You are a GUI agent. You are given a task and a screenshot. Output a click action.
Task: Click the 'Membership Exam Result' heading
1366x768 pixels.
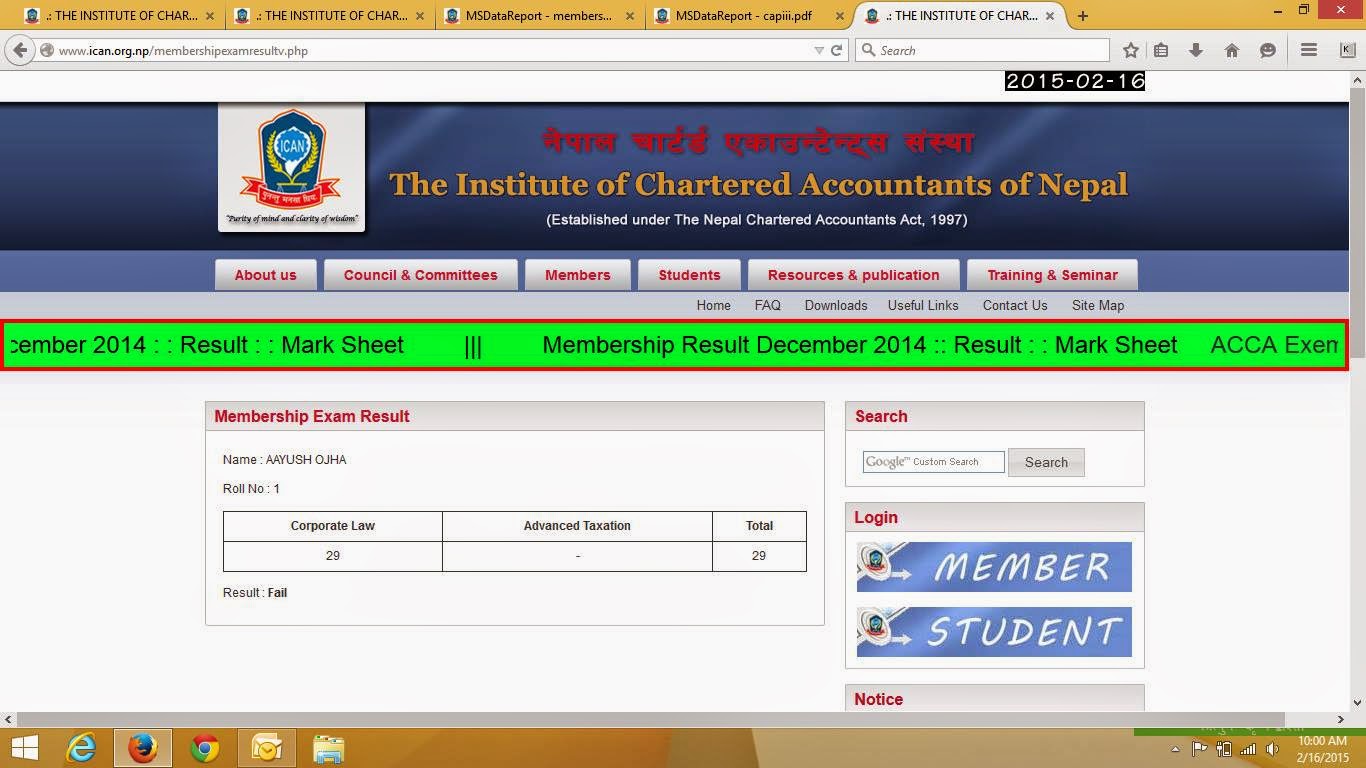pos(312,417)
